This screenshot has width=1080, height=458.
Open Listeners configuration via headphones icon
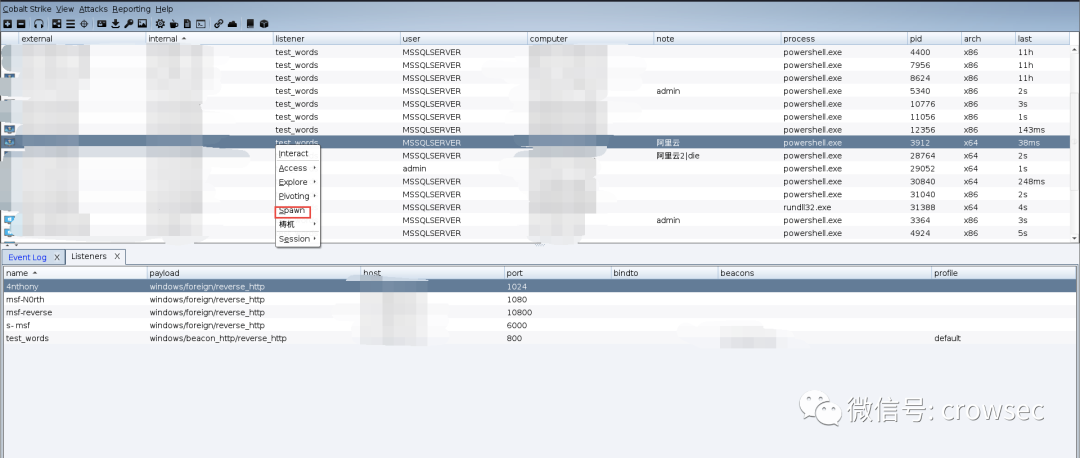(39, 23)
